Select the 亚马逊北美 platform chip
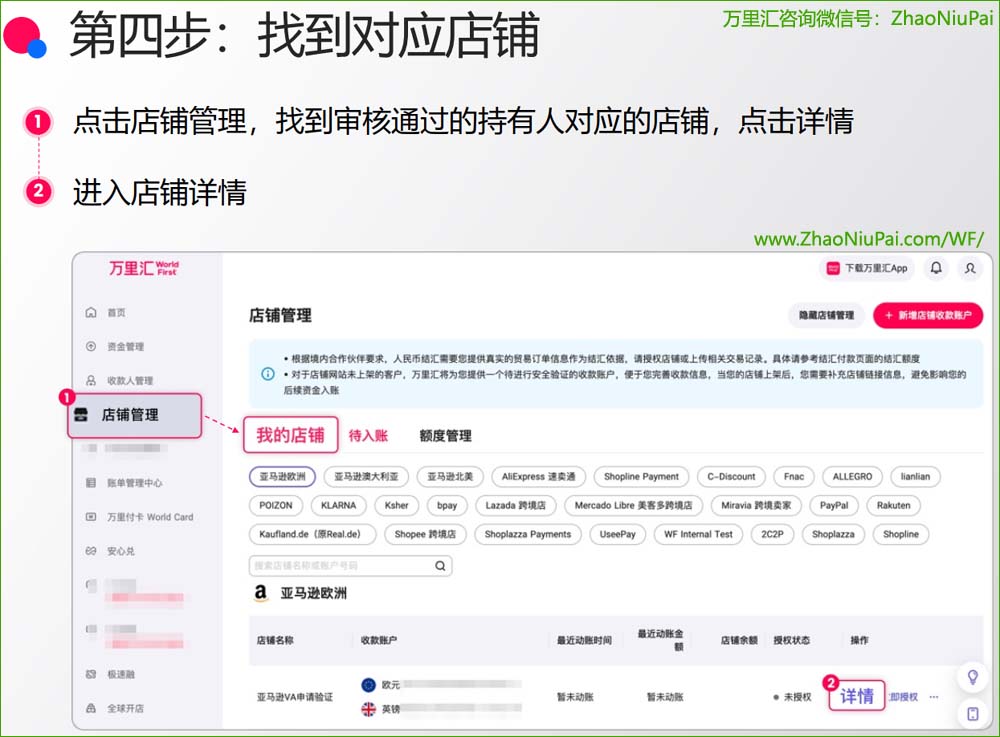The image size is (1000, 737). coord(450,476)
